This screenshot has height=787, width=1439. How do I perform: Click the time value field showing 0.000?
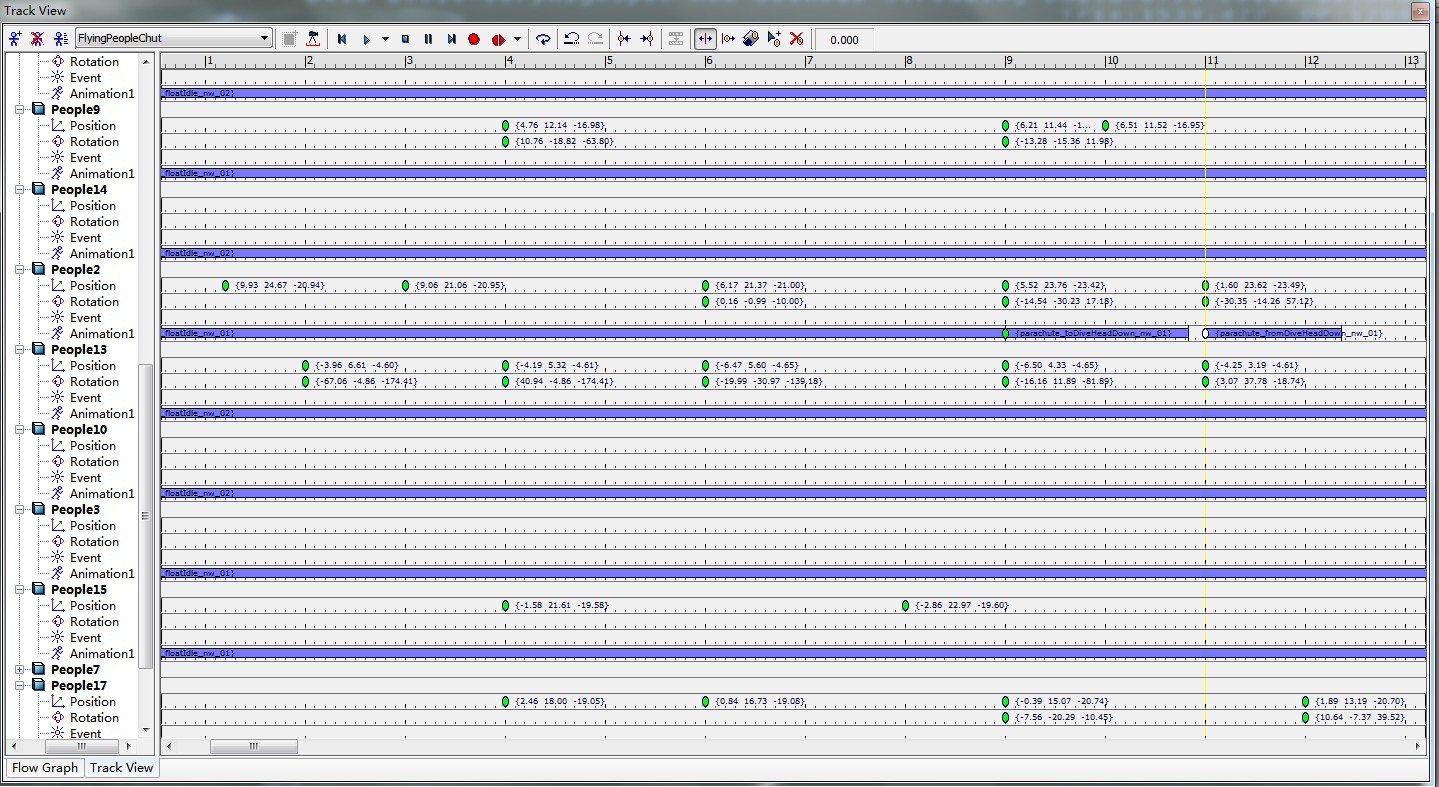[845, 40]
